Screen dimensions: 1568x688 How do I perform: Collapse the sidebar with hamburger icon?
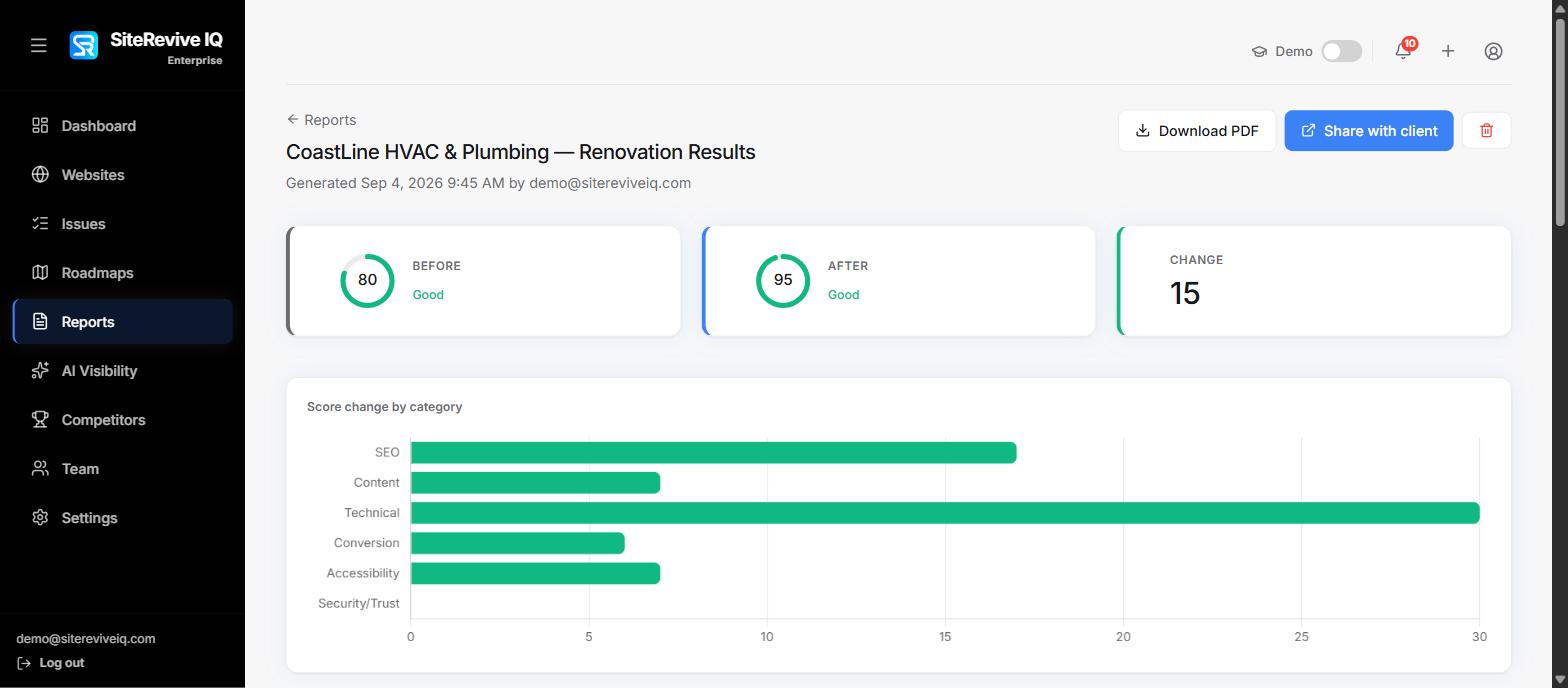(39, 45)
